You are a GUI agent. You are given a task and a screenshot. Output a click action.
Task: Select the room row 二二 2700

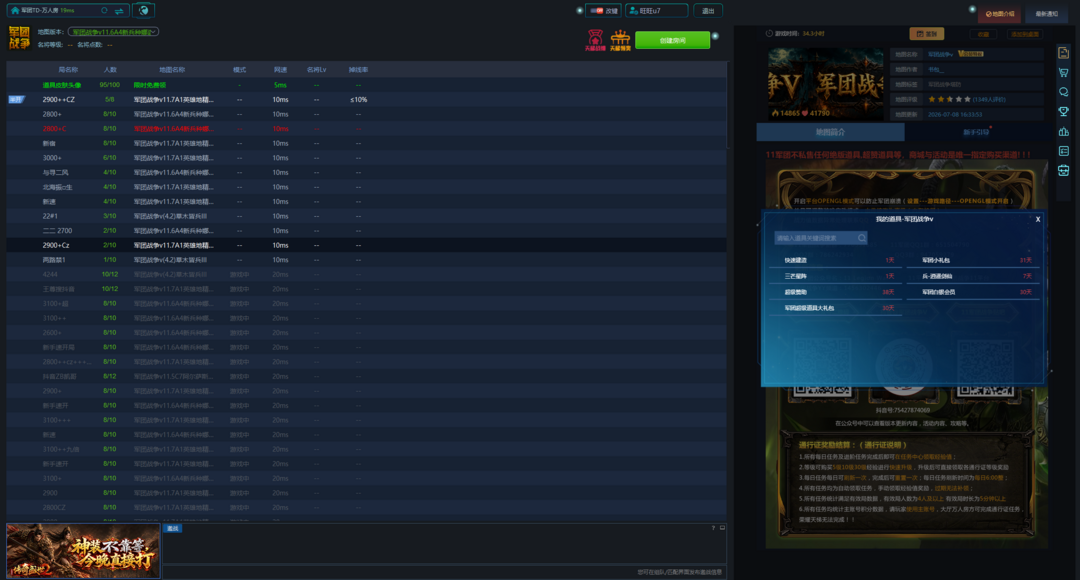click(x=366, y=231)
